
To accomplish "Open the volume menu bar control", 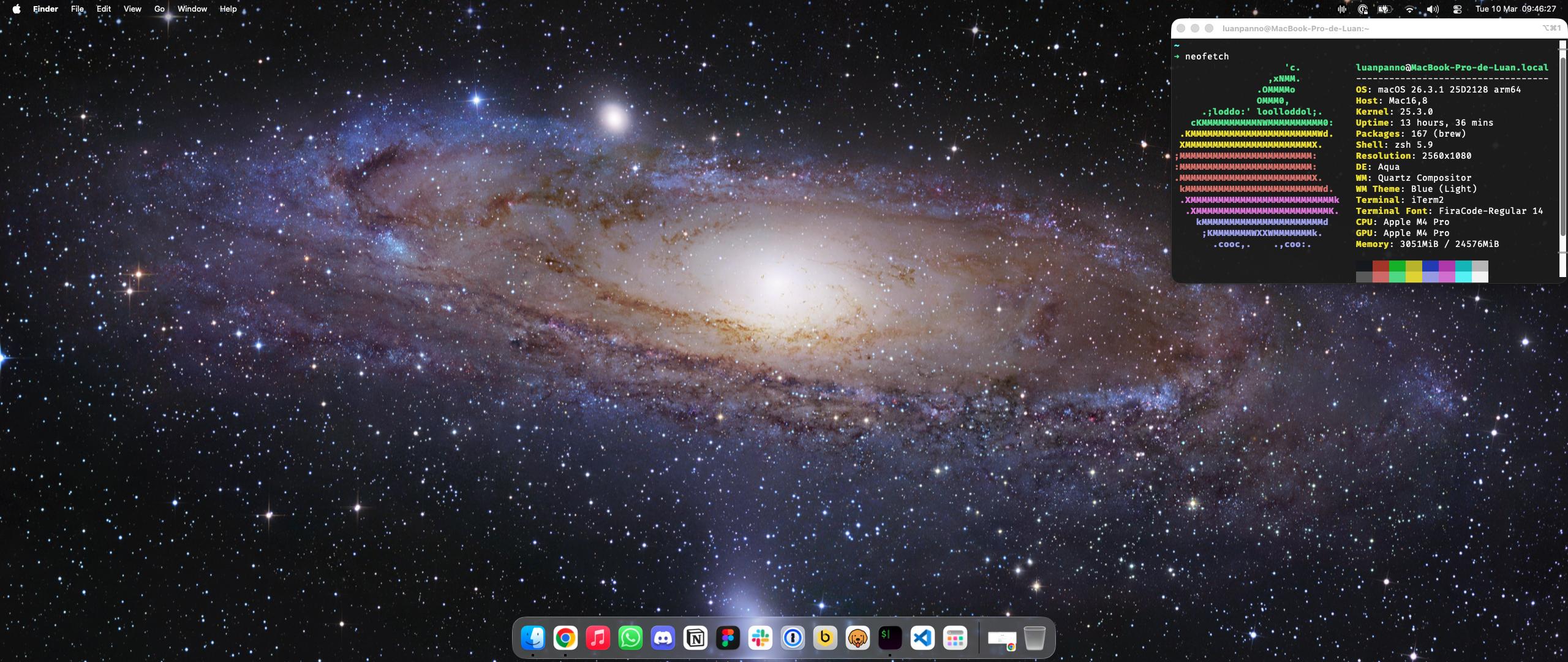I will click(x=1433, y=9).
